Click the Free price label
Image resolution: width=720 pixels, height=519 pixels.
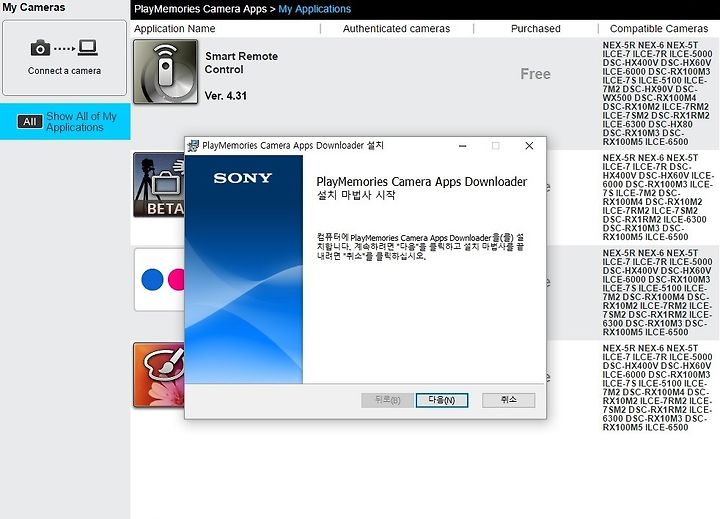(x=535, y=74)
